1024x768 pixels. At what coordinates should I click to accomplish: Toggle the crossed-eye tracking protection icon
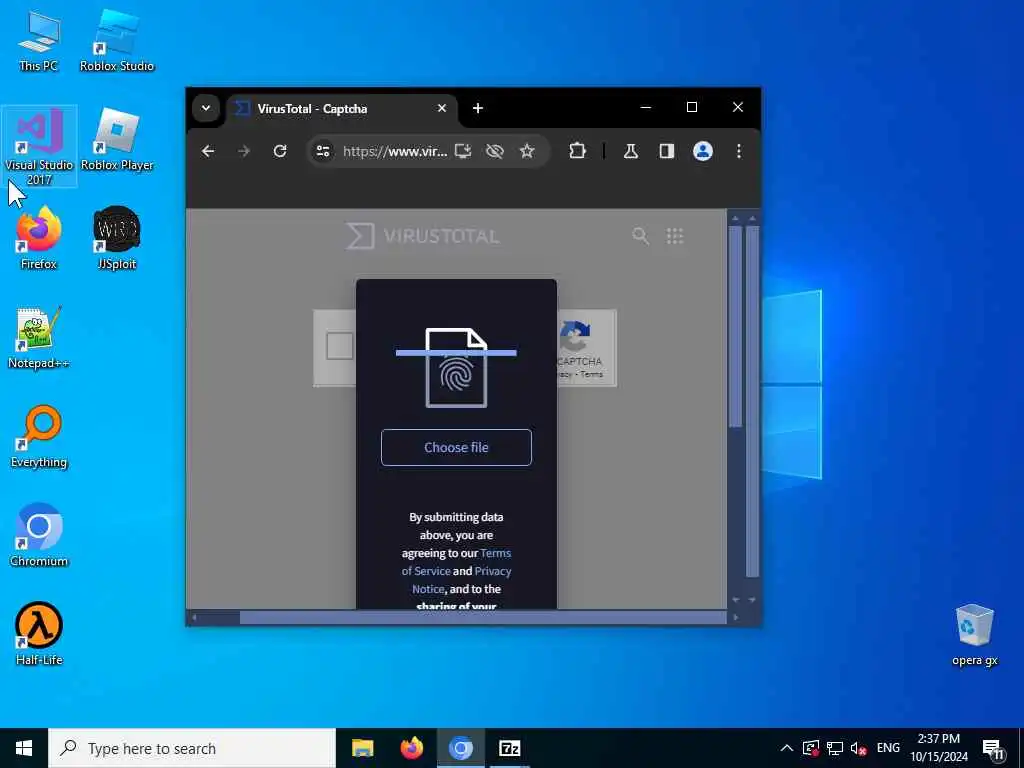(495, 152)
